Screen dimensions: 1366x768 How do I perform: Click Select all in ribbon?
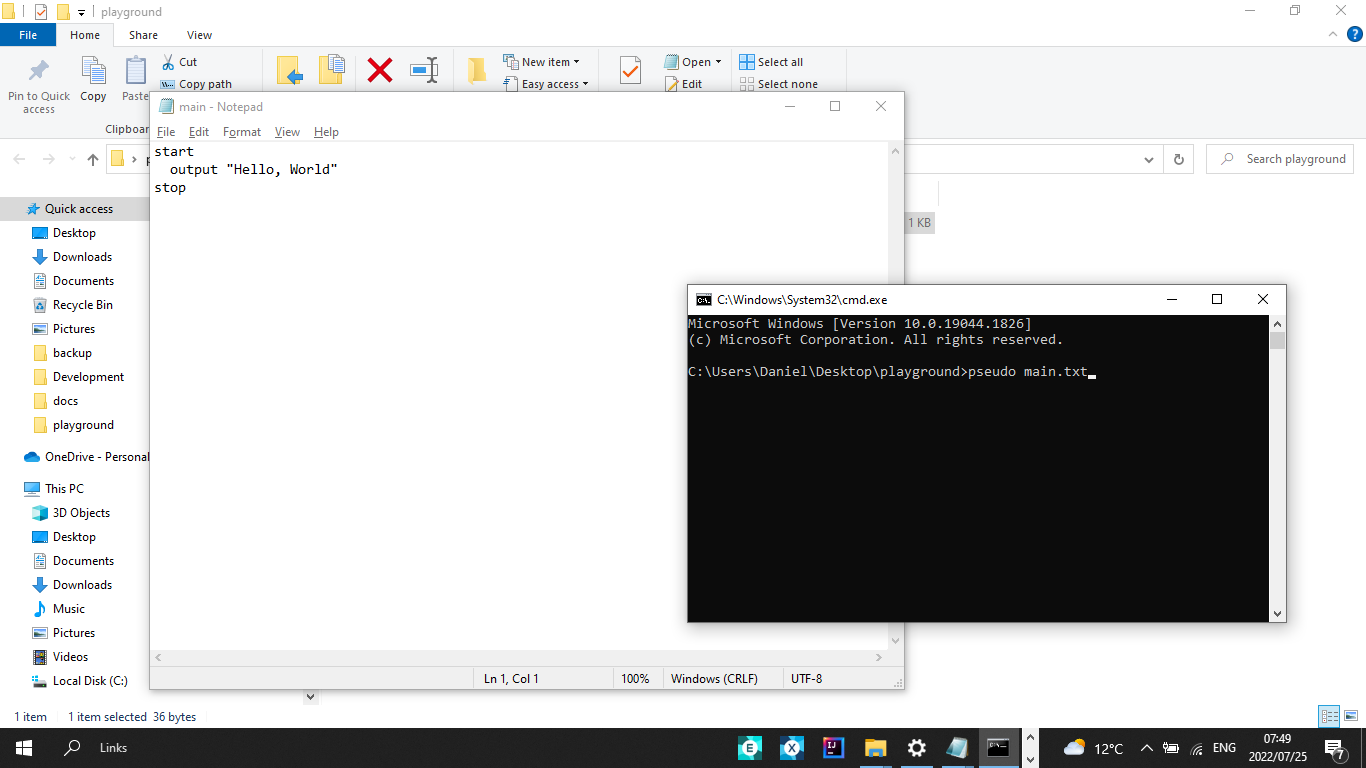pyautogui.click(x=771, y=62)
